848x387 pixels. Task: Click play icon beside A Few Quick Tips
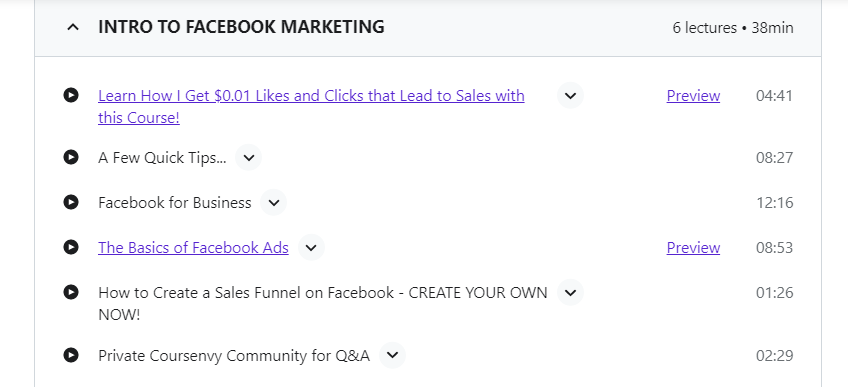pos(71,157)
